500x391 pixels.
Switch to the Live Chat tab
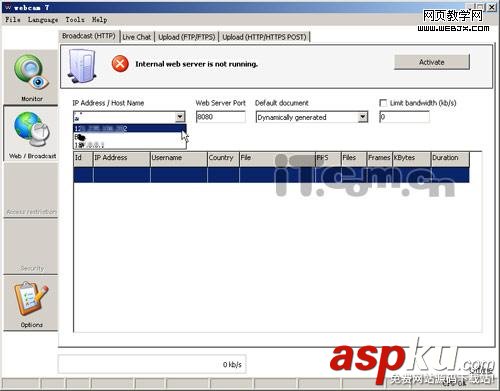pyautogui.click(x=137, y=37)
